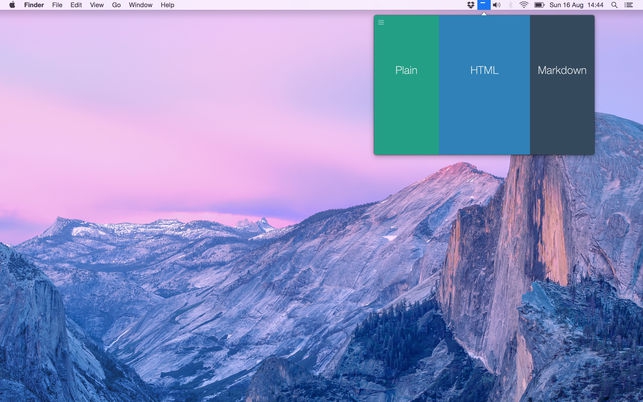Open the Edit menu
643x402 pixels.
(76, 5)
